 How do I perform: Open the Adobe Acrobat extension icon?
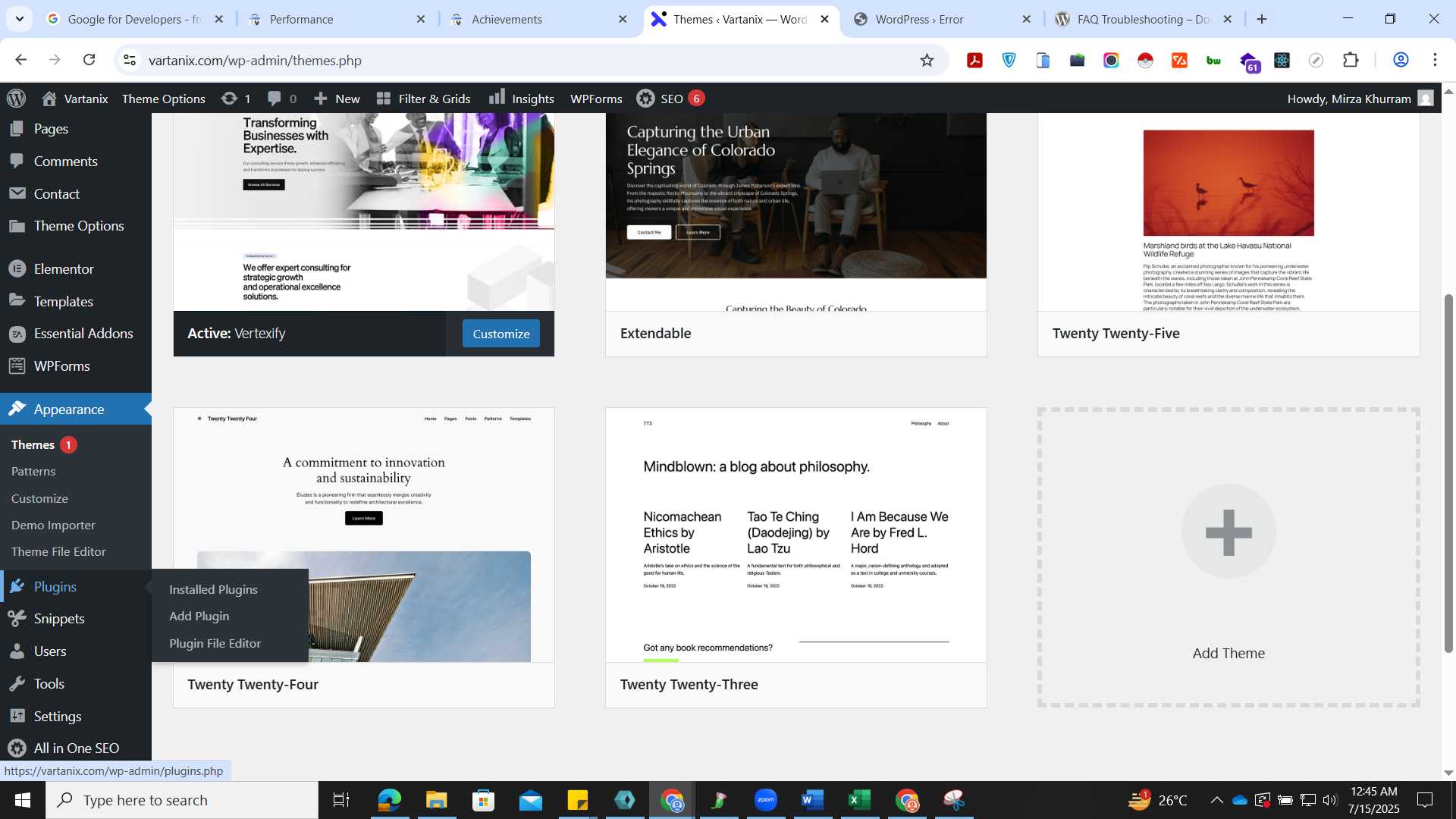974,60
